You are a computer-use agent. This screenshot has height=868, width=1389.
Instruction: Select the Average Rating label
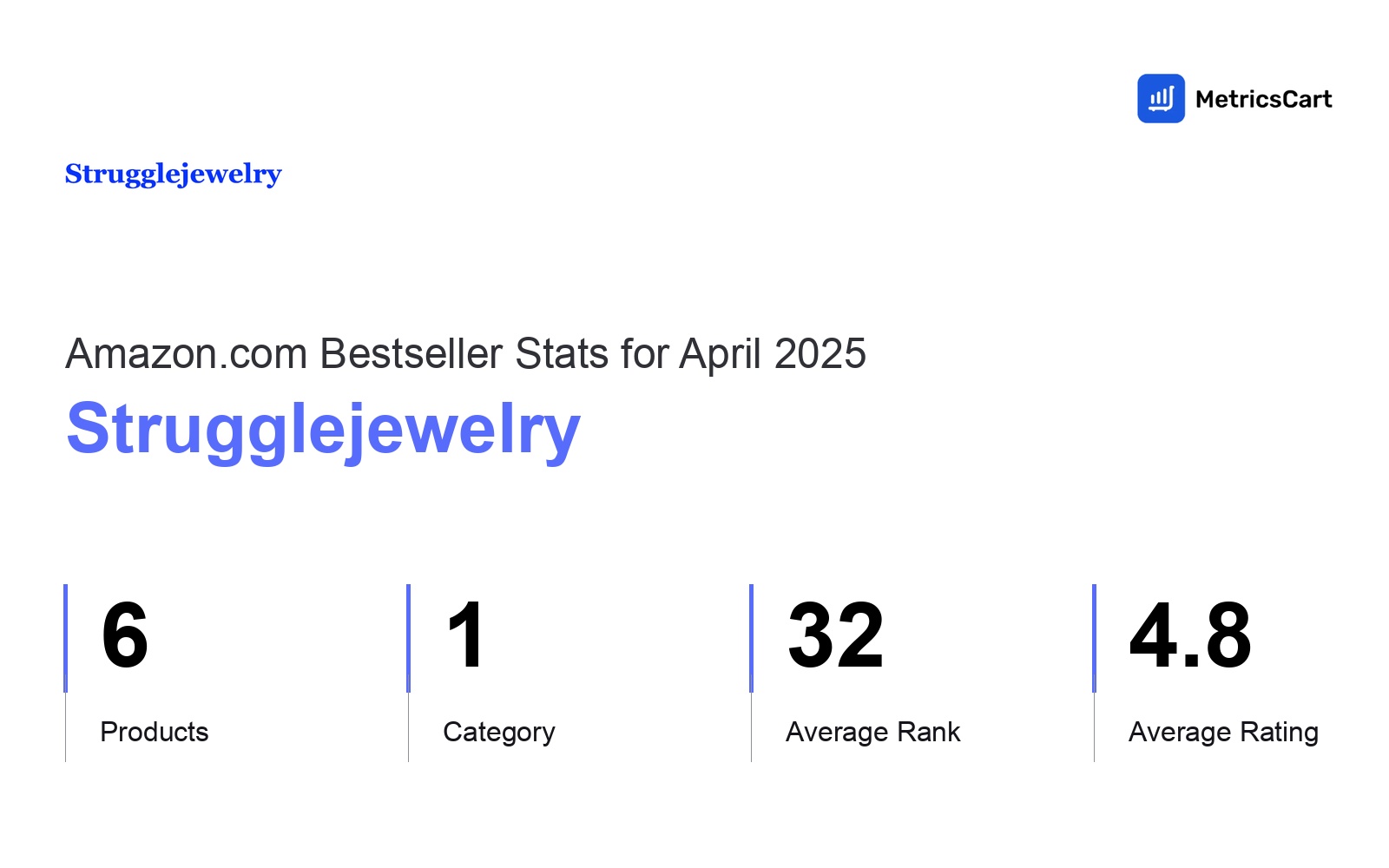pos(1224,733)
